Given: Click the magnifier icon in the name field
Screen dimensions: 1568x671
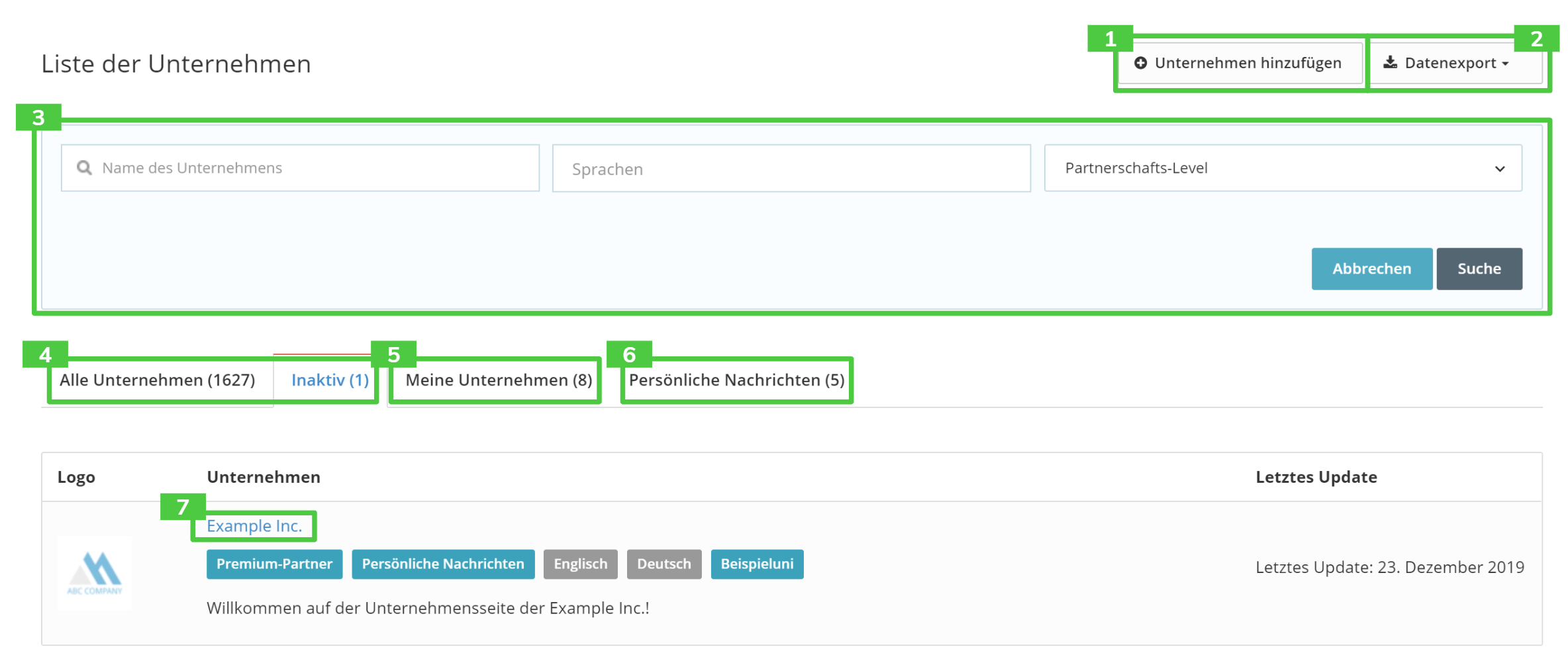Looking at the screenshot, I should (x=84, y=168).
